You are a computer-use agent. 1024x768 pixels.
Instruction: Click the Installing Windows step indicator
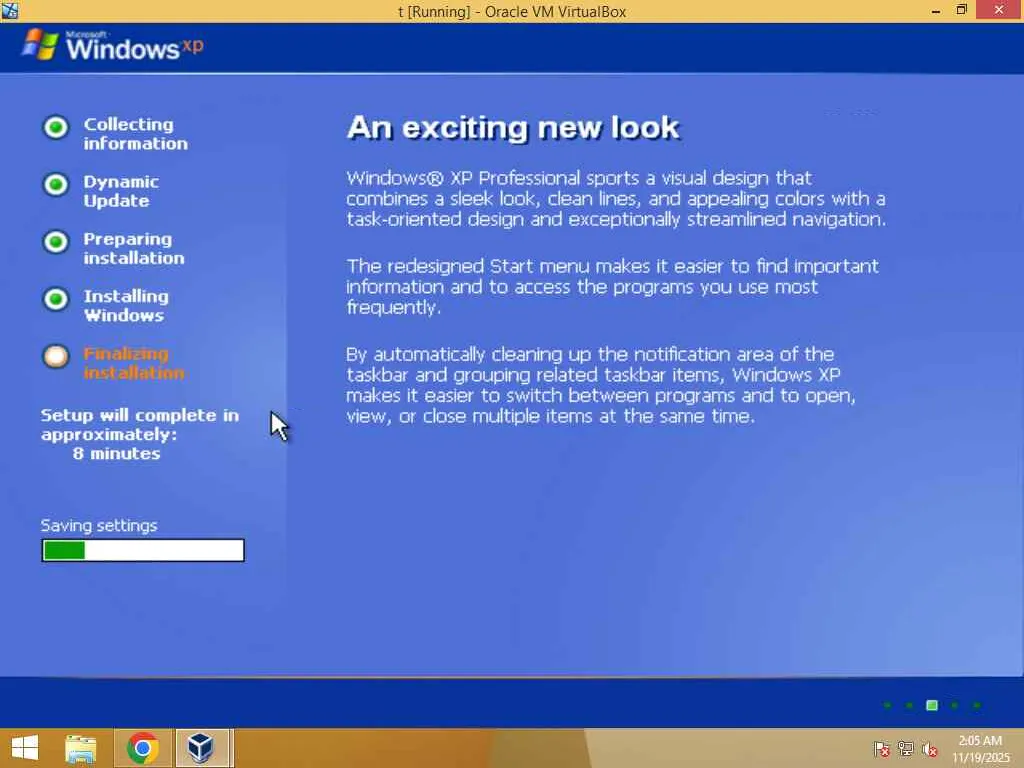coord(56,300)
